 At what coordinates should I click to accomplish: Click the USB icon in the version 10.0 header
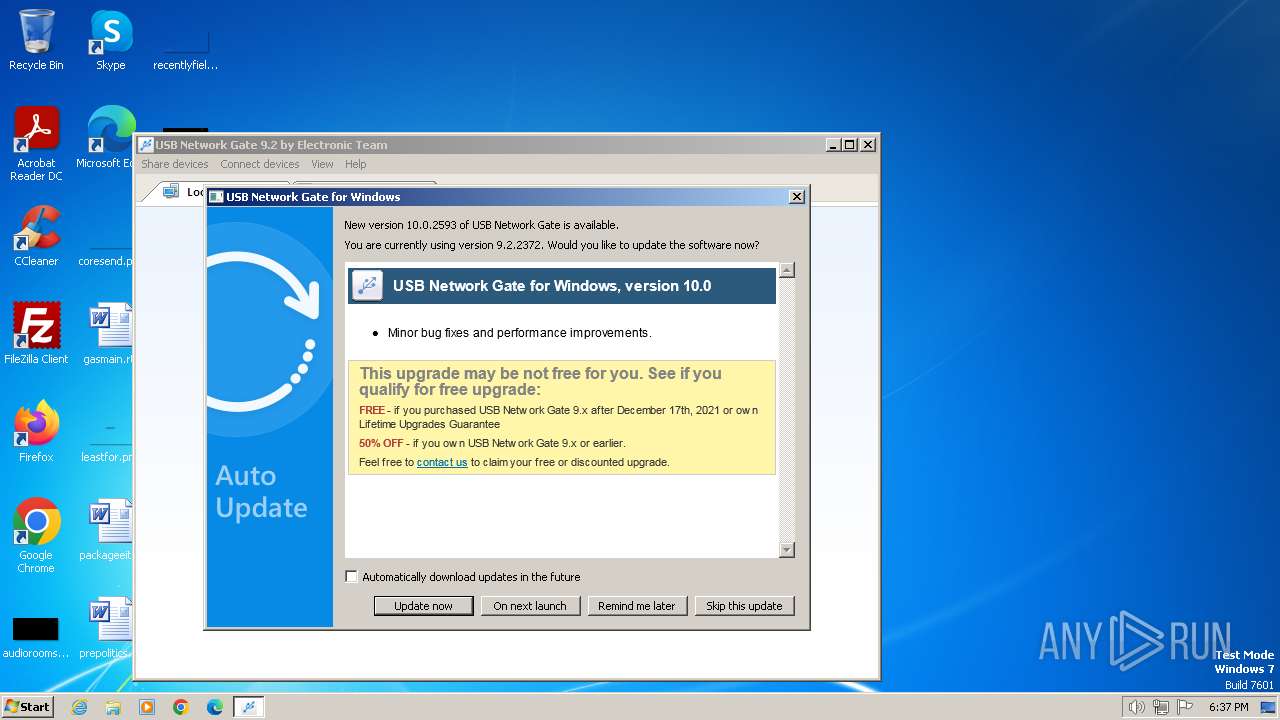coord(367,286)
